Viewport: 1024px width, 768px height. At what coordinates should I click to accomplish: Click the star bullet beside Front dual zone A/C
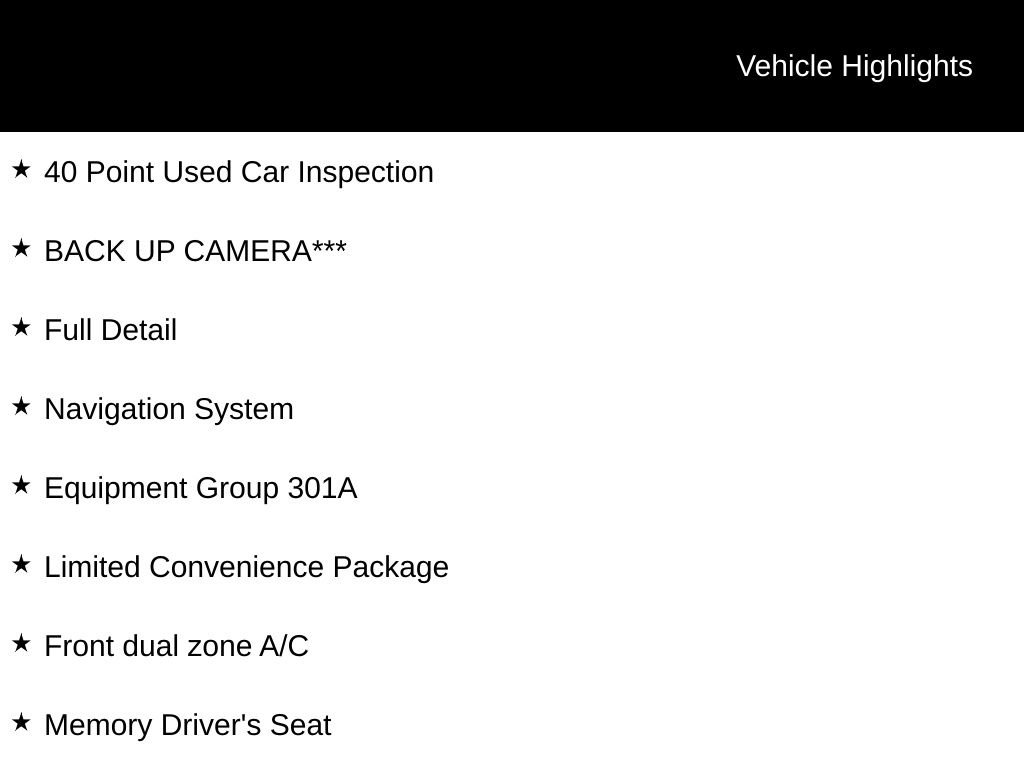(21, 644)
